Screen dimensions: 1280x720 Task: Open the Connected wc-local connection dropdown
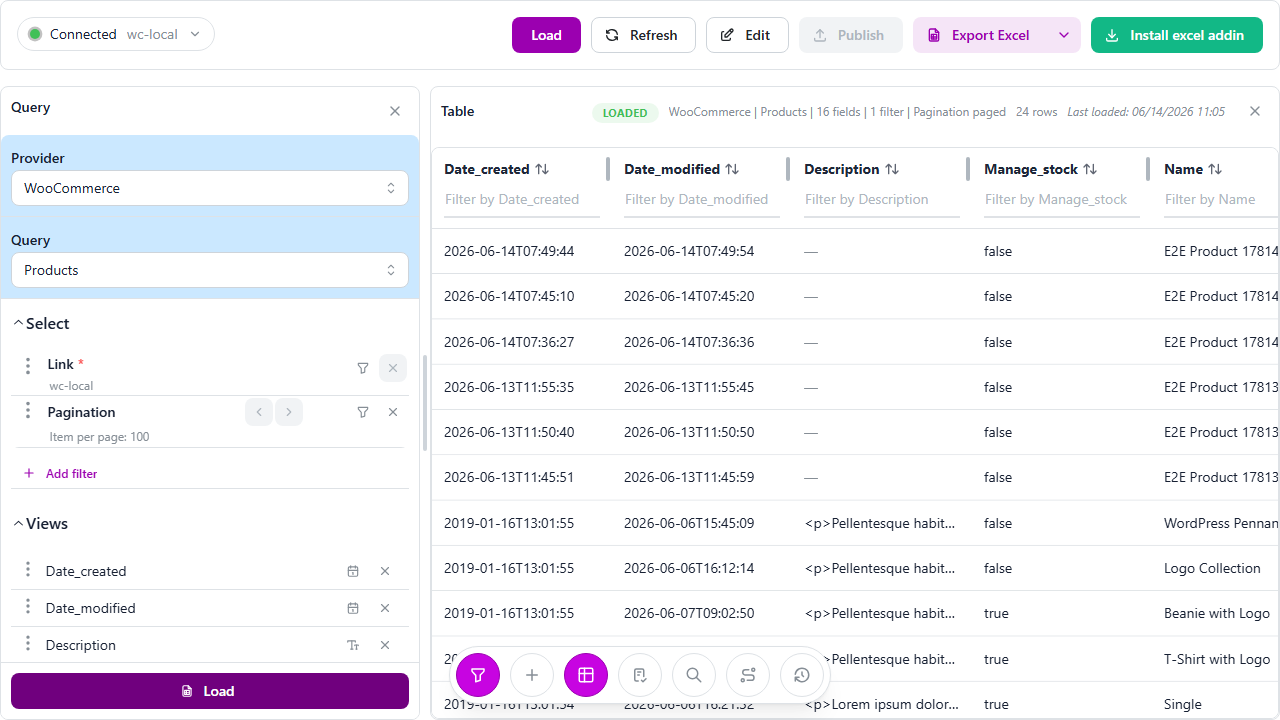(116, 34)
